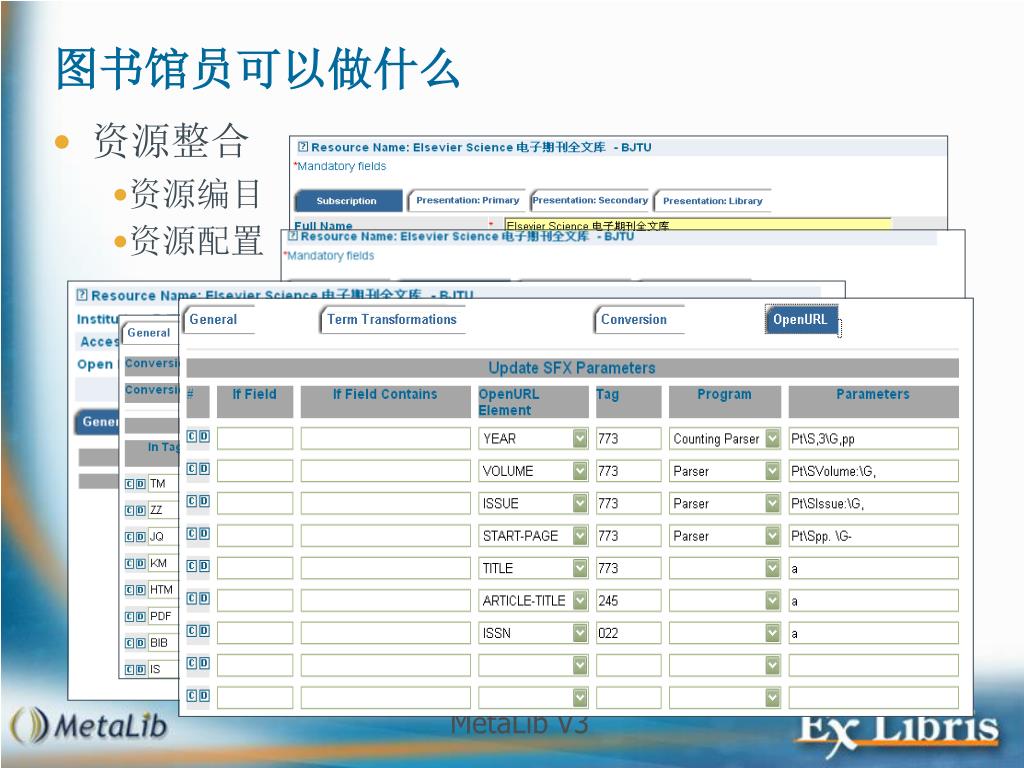The height and width of the screenshot is (768, 1024).
Task: Click the D icon in the YEAR row
Action: pos(204,436)
